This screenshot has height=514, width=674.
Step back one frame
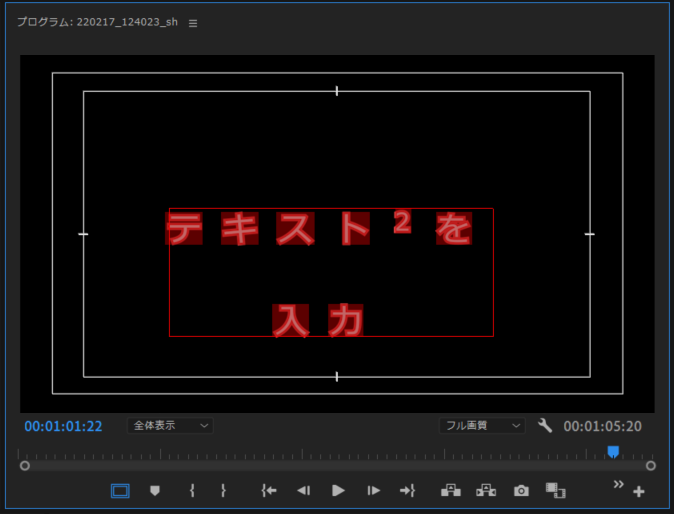pos(303,490)
